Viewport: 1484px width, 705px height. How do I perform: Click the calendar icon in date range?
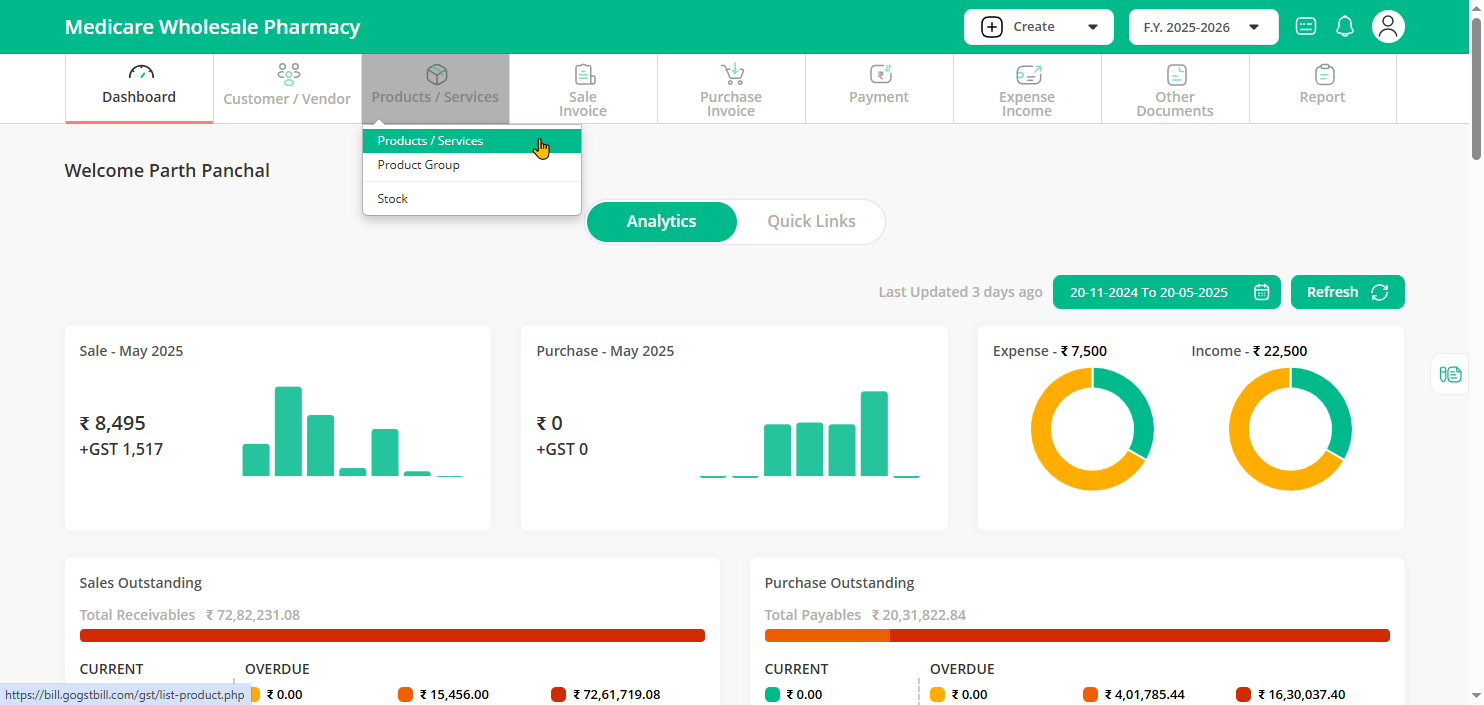point(1261,292)
